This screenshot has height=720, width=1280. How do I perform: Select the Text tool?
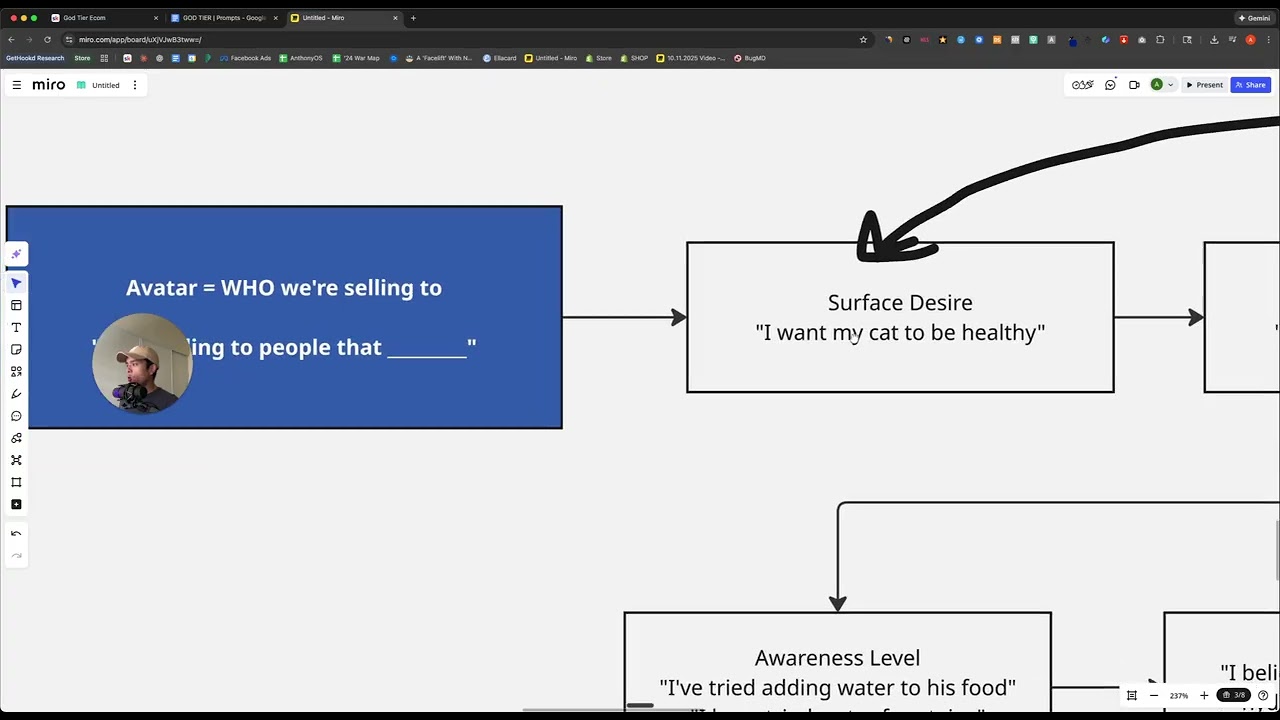16,327
